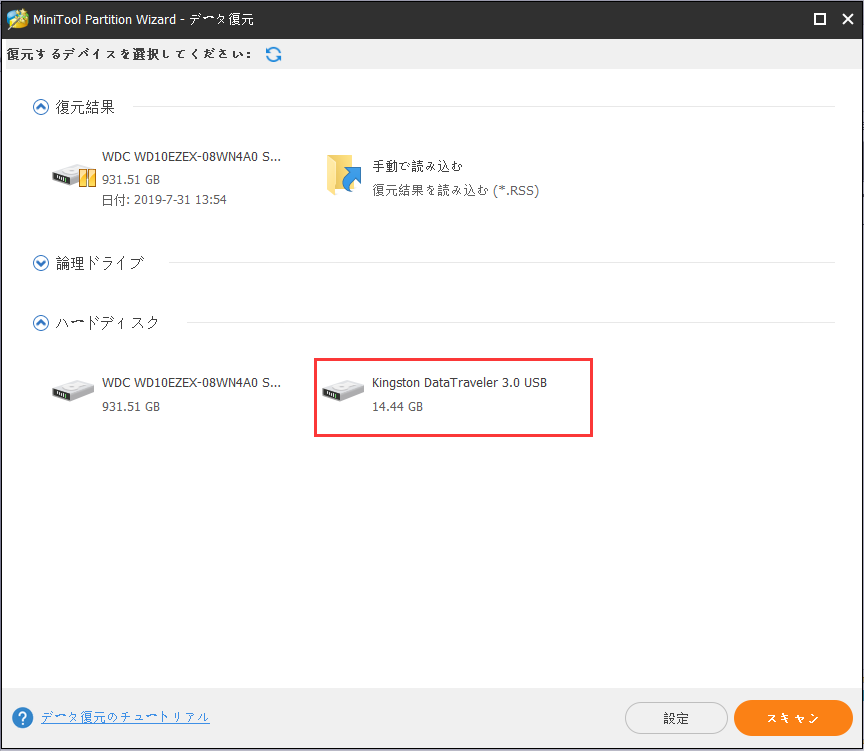The width and height of the screenshot is (864, 751).
Task: Start the scan with the orange スキャン button
Action: point(793,718)
